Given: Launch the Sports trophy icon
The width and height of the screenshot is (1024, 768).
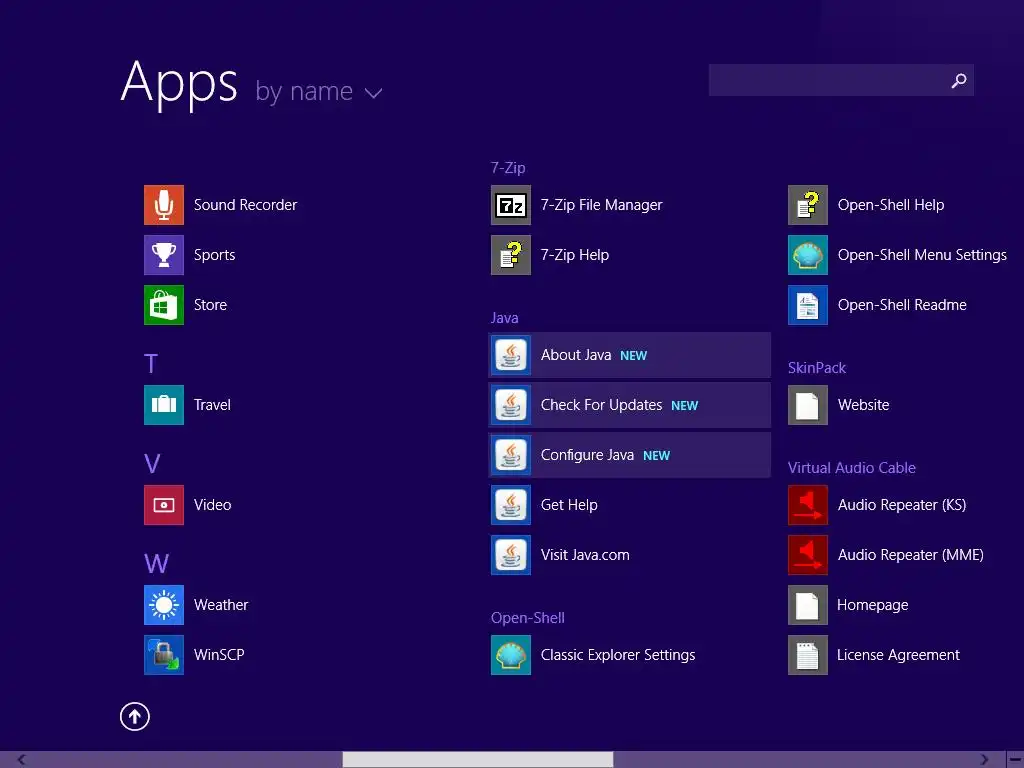Looking at the screenshot, I should [x=164, y=255].
